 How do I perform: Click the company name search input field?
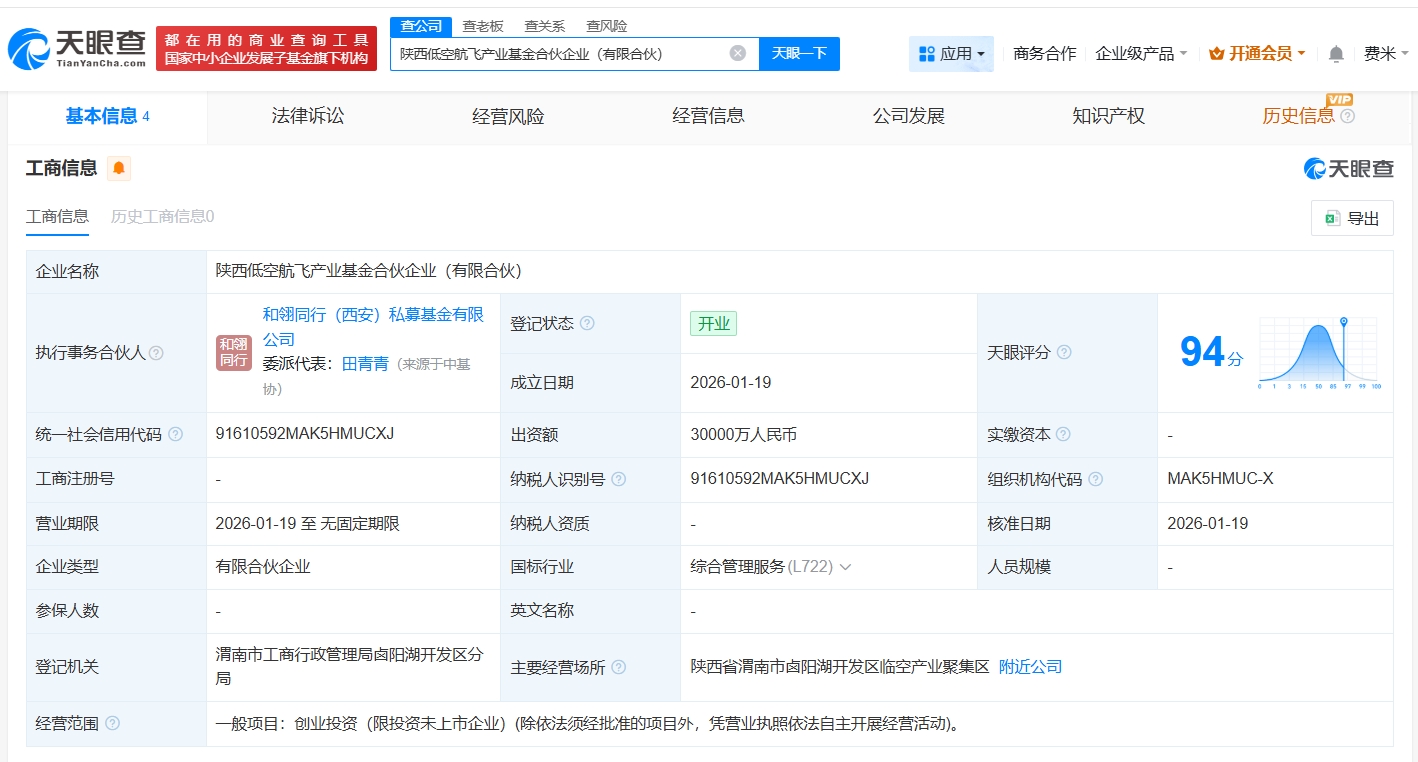[560, 54]
